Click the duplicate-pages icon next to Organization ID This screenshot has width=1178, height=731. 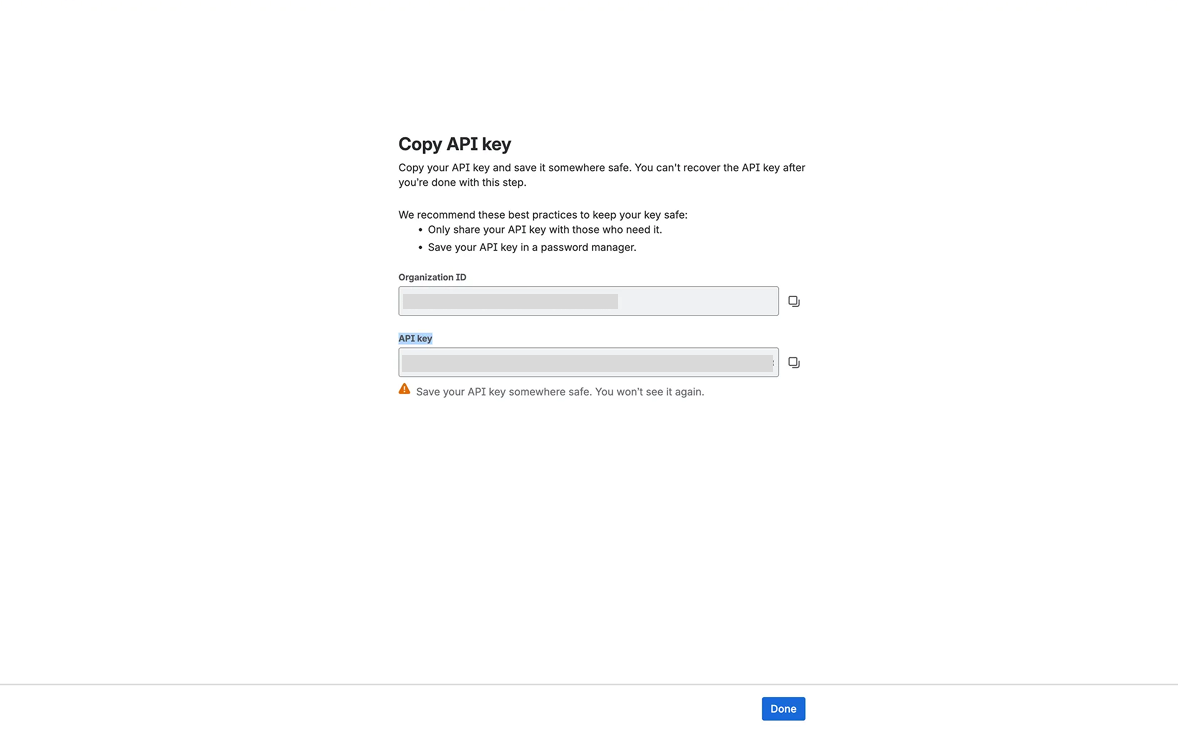(x=793, y=300)
